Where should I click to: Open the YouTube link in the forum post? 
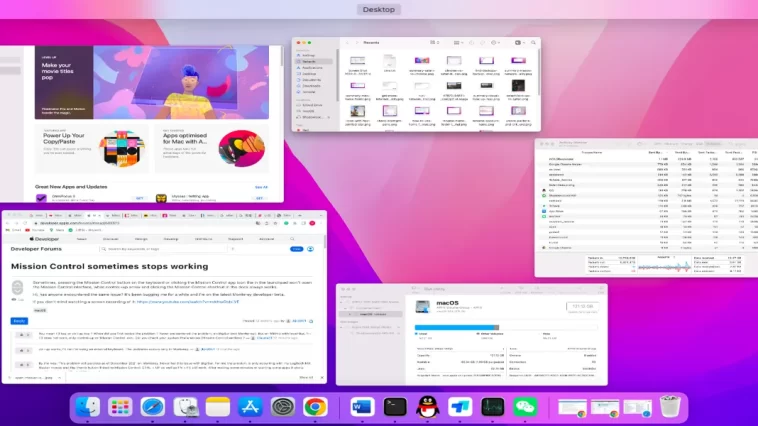[188, 302]
